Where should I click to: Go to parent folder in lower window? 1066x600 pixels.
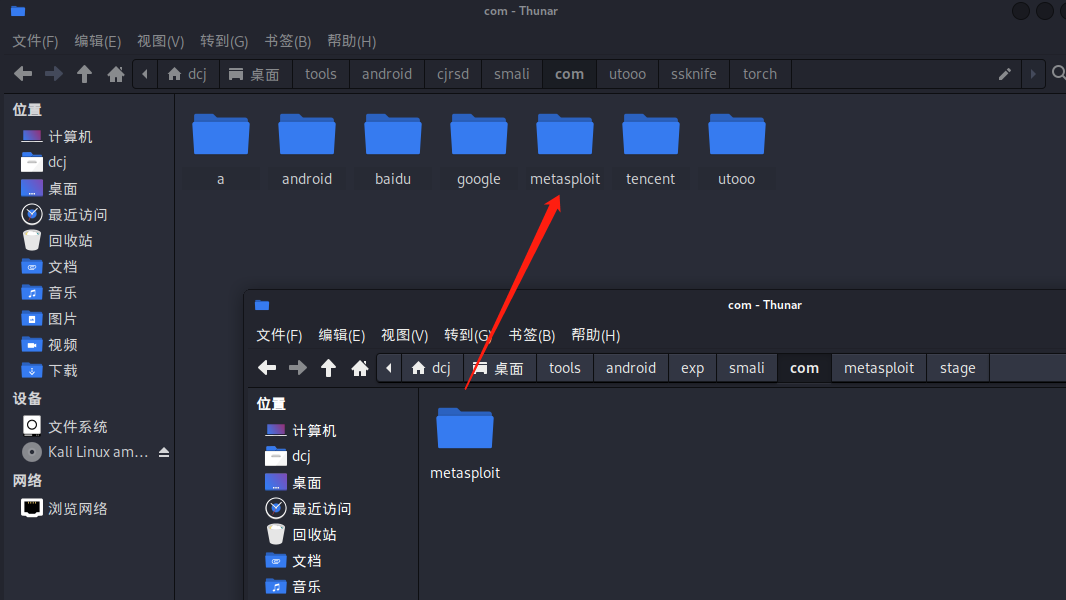328,368
